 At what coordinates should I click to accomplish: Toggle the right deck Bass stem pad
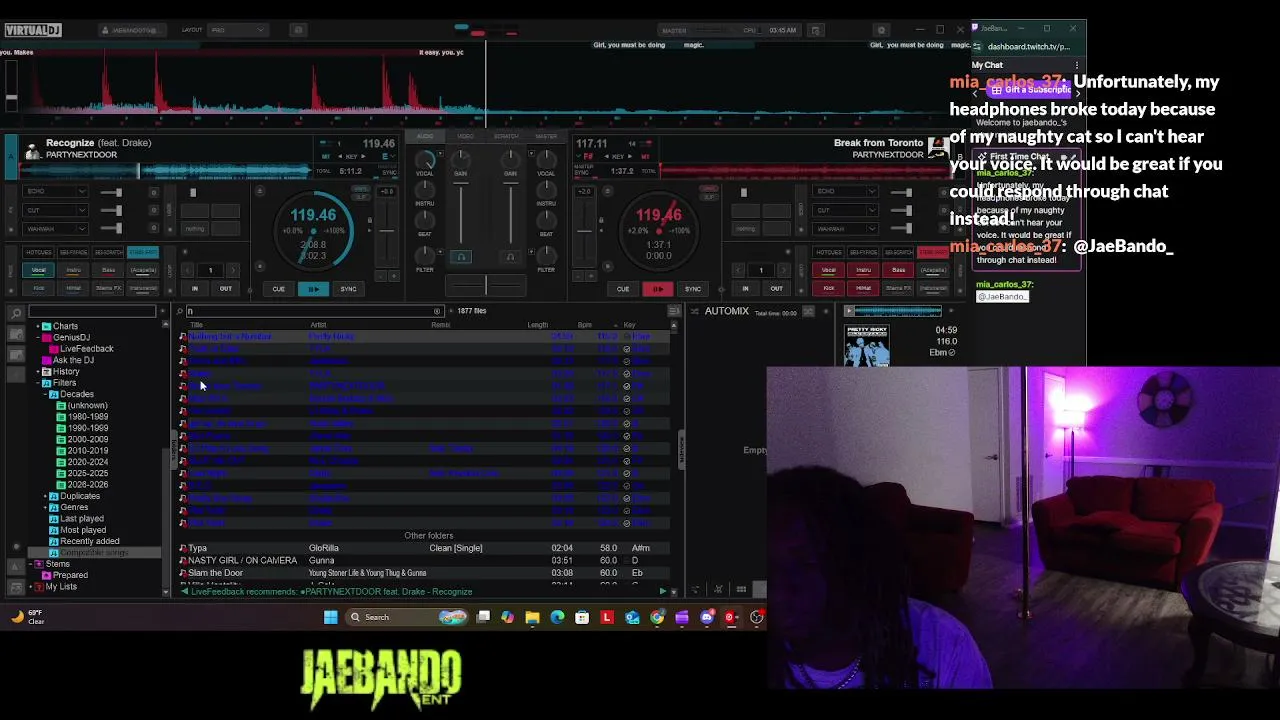(898, 270)
